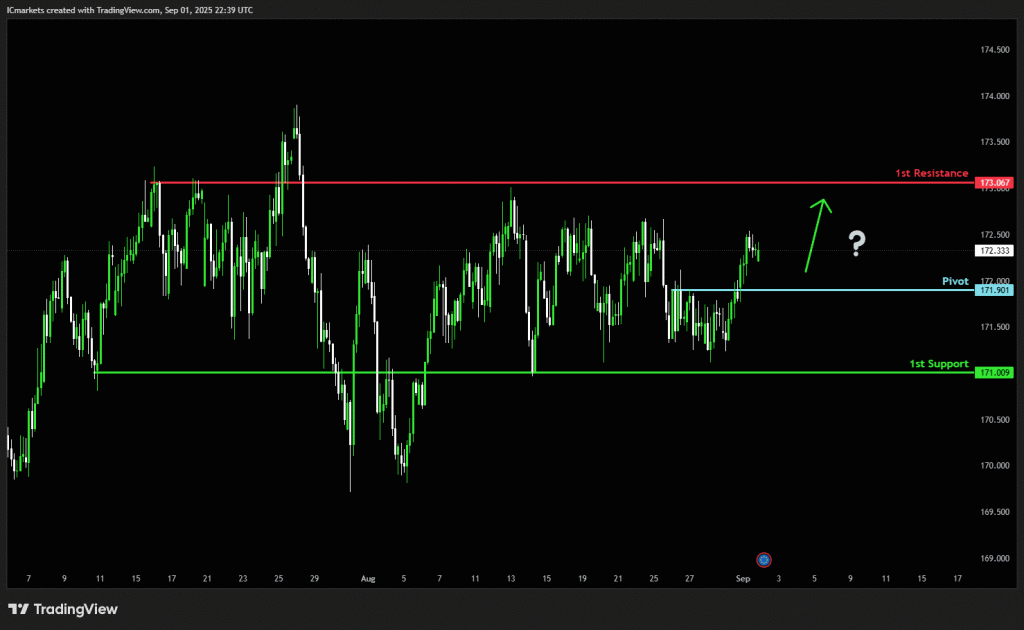Select the white 172.333 current price tag
This screenshot has width=1024, height=630.
994,251
